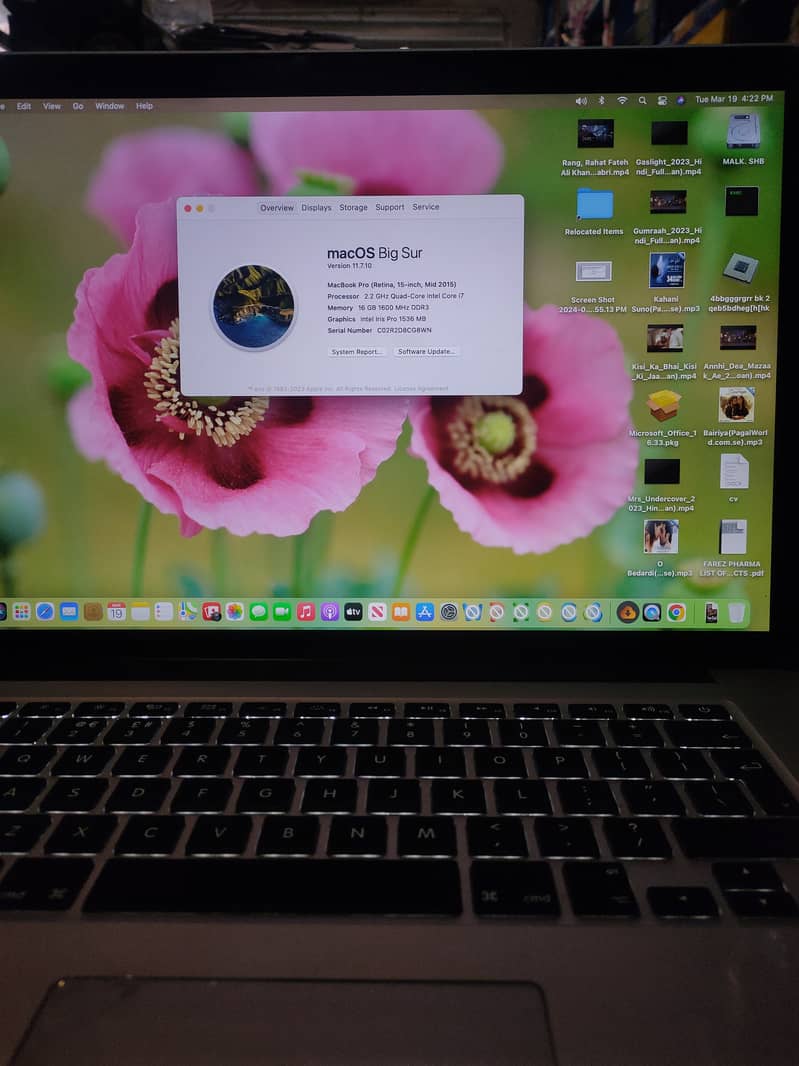Launch Safari from the Dock

click(45, 612)
